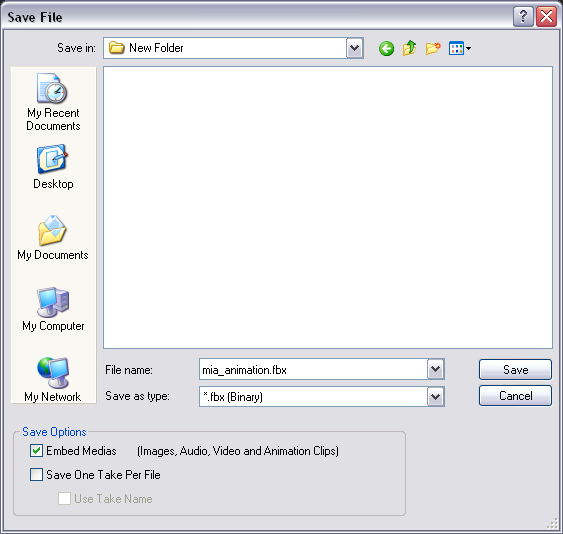Viewport: 563px width, 534px height.
Task: Click the Help question mark button
Action: [x=523, y=17]
